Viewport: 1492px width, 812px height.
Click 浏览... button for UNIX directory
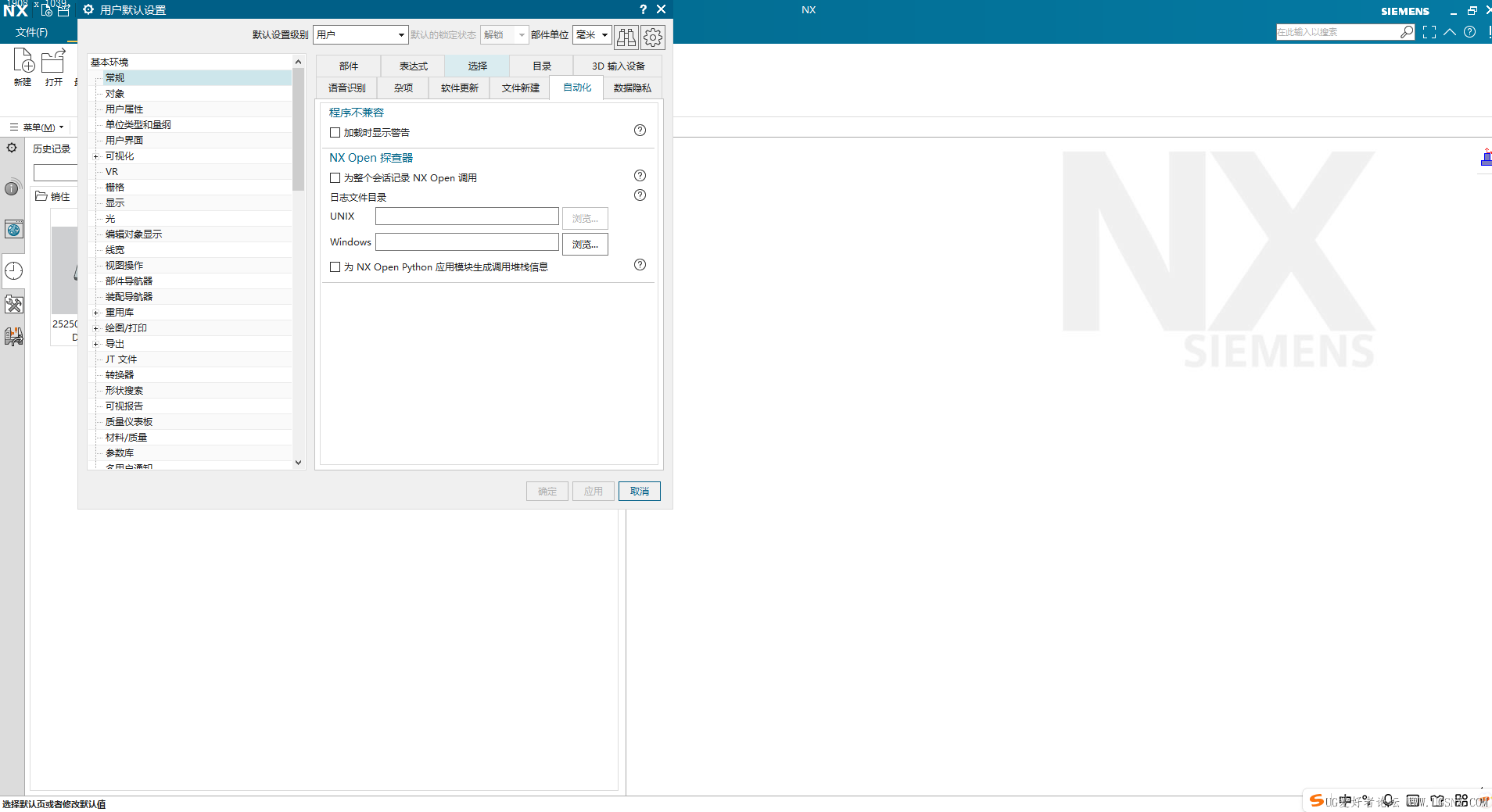click(x=585, y=218)
